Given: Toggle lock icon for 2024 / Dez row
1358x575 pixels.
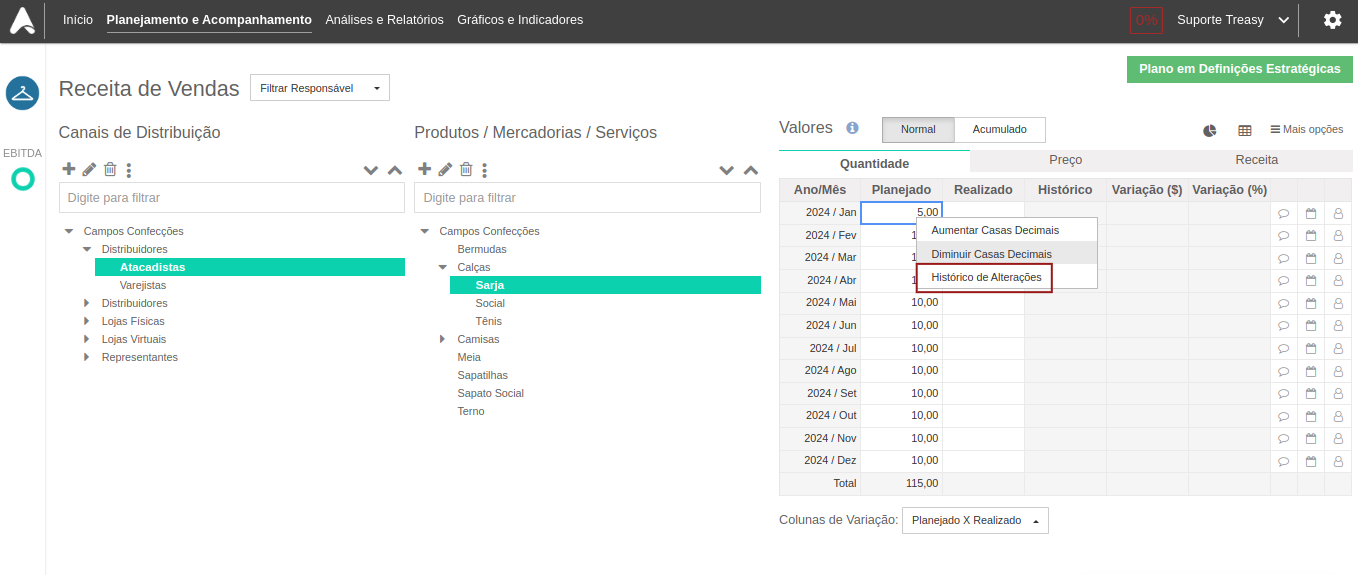Looking at the screenshot, I should point(1338,461).
